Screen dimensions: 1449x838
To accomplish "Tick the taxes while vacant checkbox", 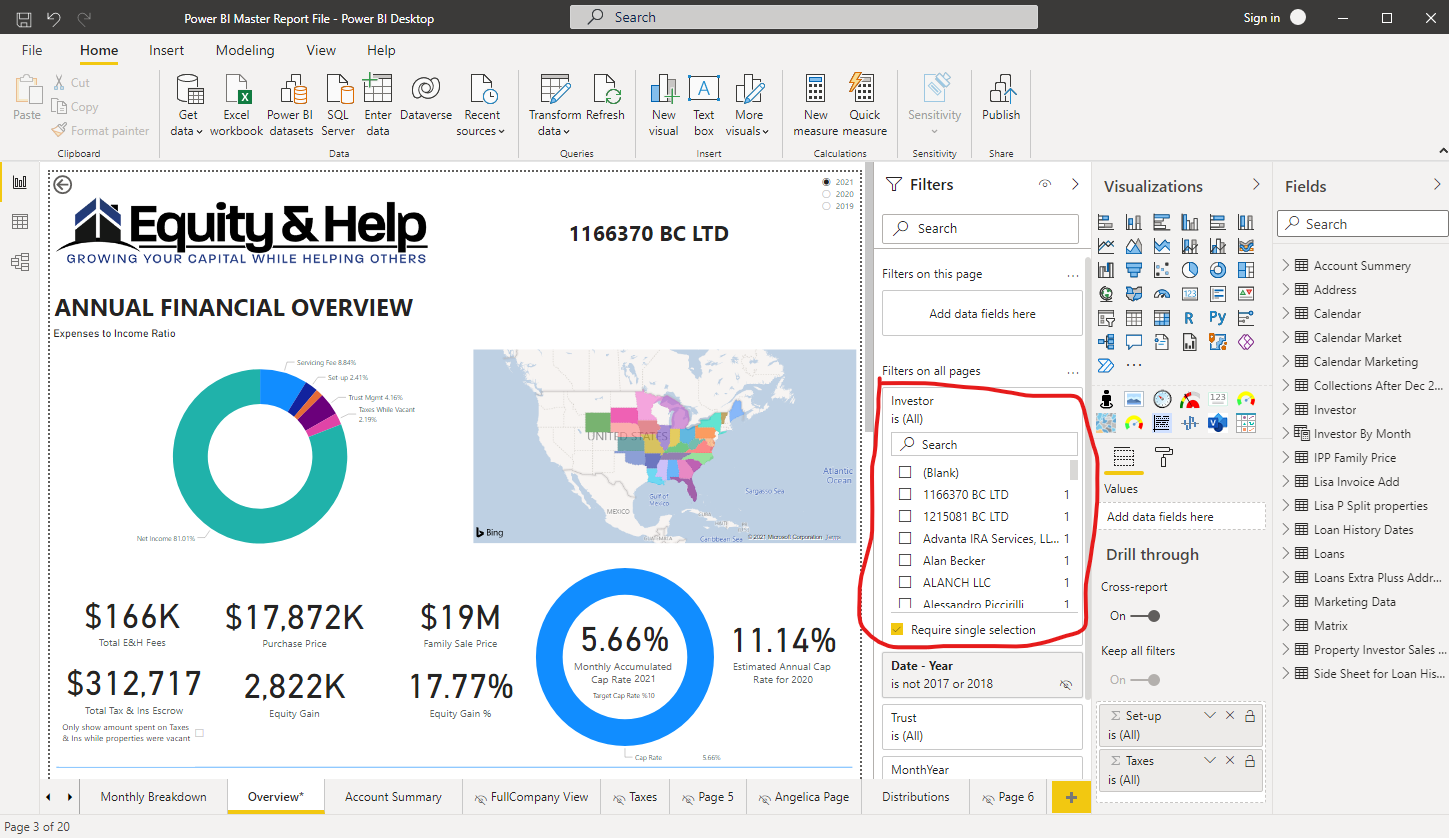I will coord(199,733).
